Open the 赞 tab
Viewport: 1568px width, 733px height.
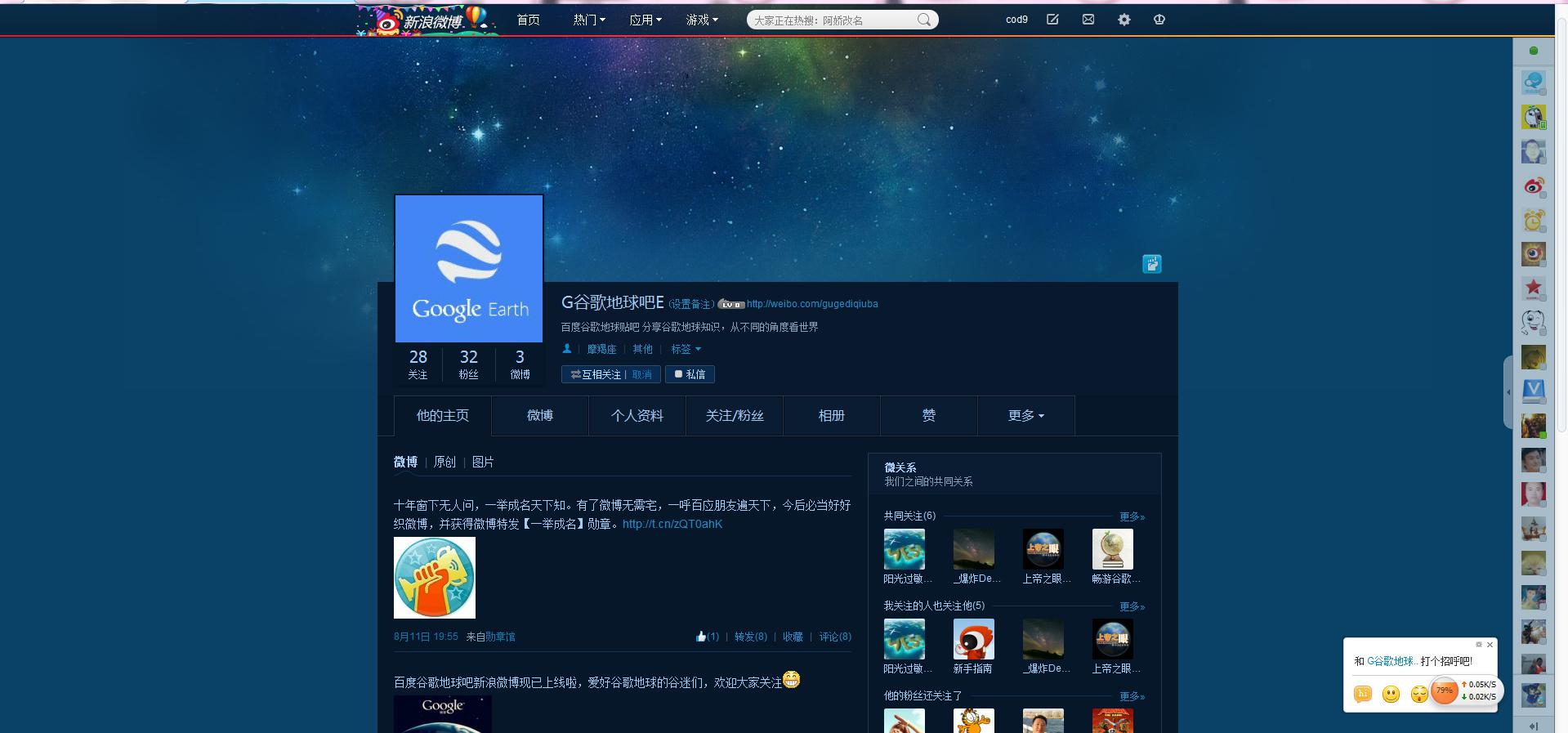[x=929, y=416]
